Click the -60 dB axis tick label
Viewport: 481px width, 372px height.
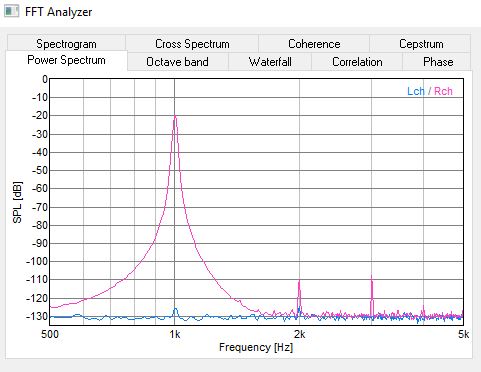(40, 189)
